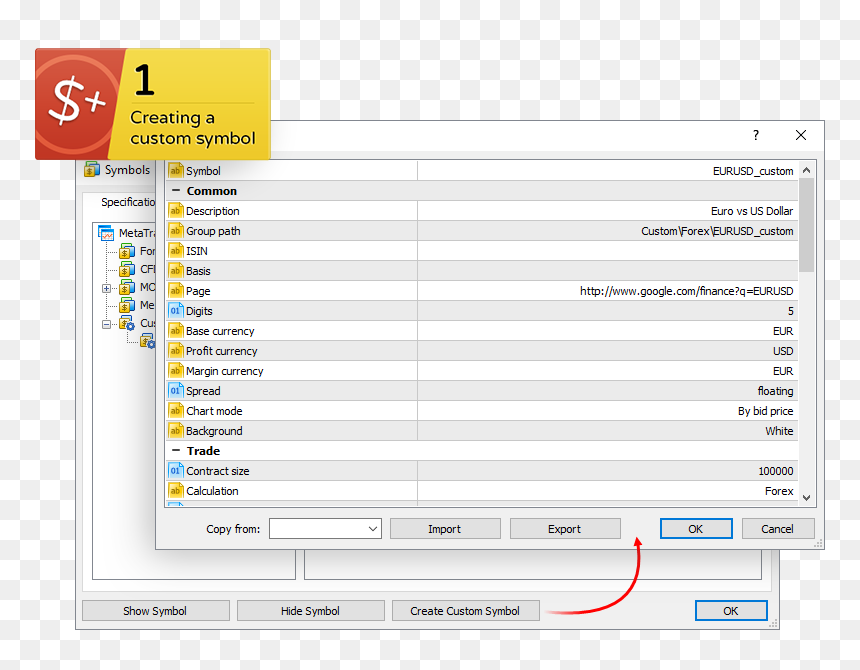Select the MC... group icon in Symbols tree
860x670 pixels.
tap(127, 287)
